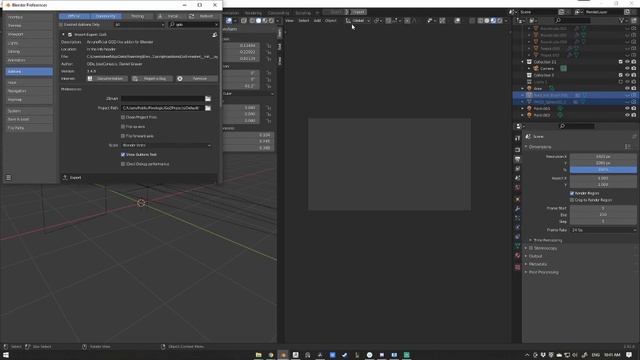Hide the Area light in viewport
Image resolution: width=640 pixels, height=360 pixels.
pos(627,88)
